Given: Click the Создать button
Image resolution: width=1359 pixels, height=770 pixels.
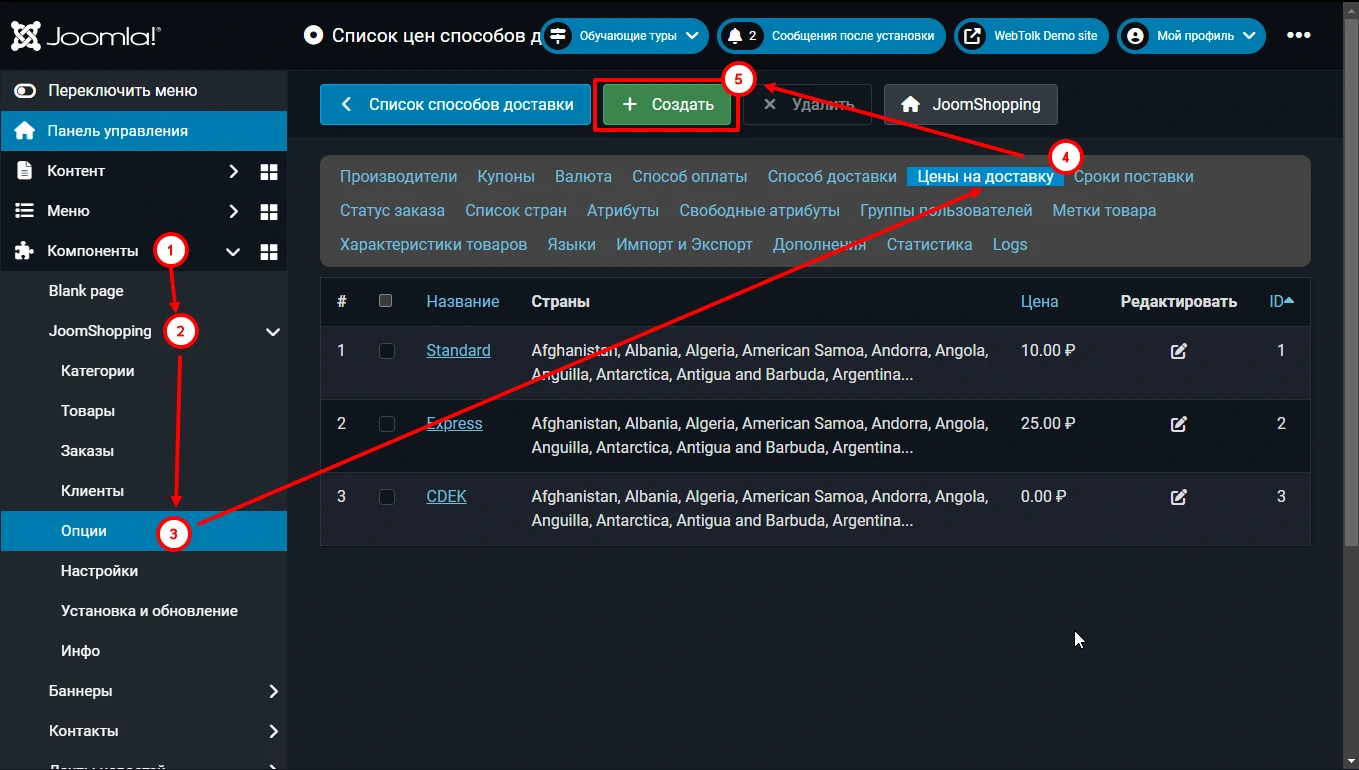Looking at the screenshot, I should point(667,105).
